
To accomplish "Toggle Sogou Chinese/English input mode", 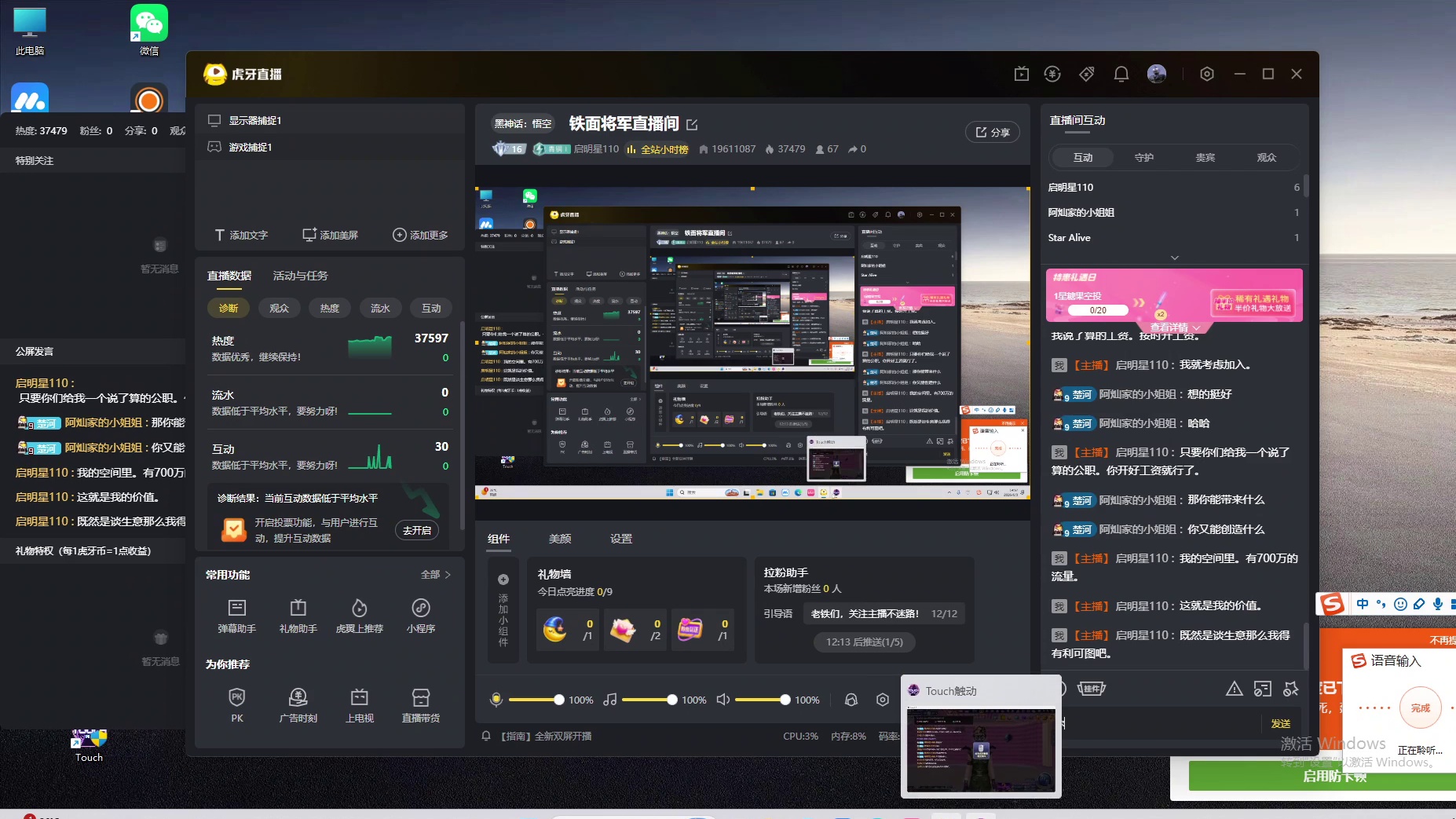I will point(1363,604).
